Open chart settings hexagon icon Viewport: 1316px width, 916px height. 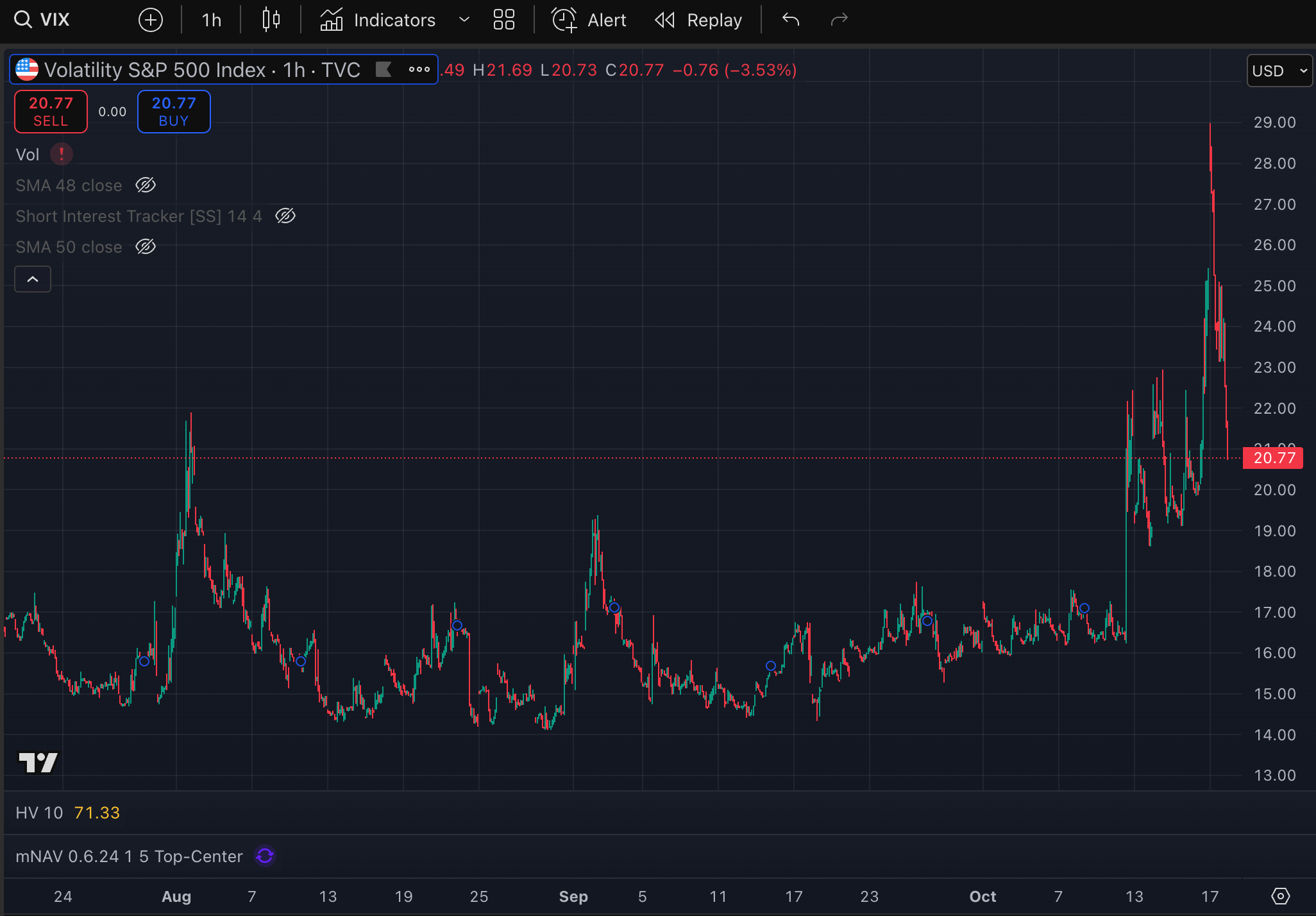tap(1280, 896)
